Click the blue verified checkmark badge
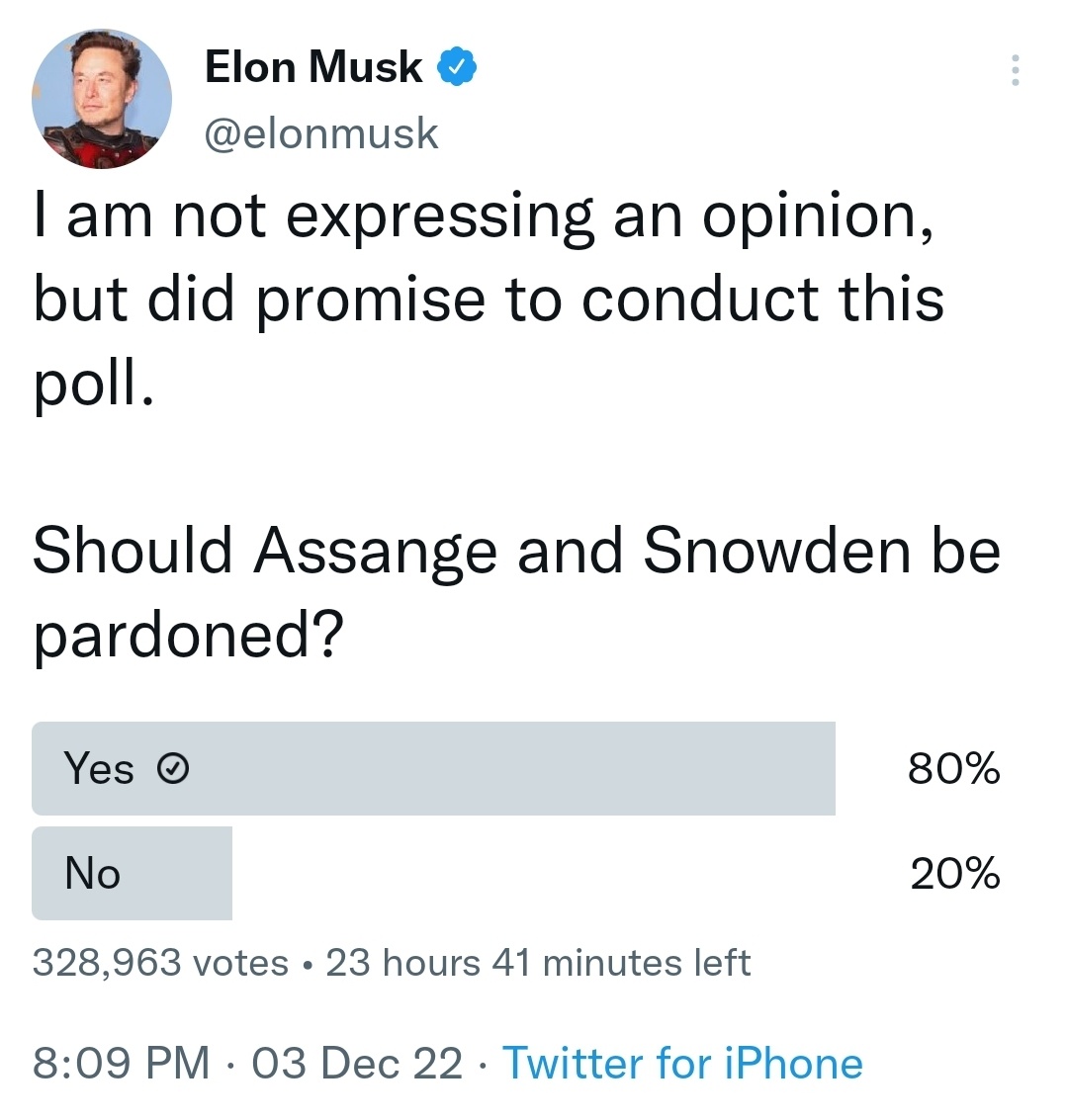 (x=457, y=66)
